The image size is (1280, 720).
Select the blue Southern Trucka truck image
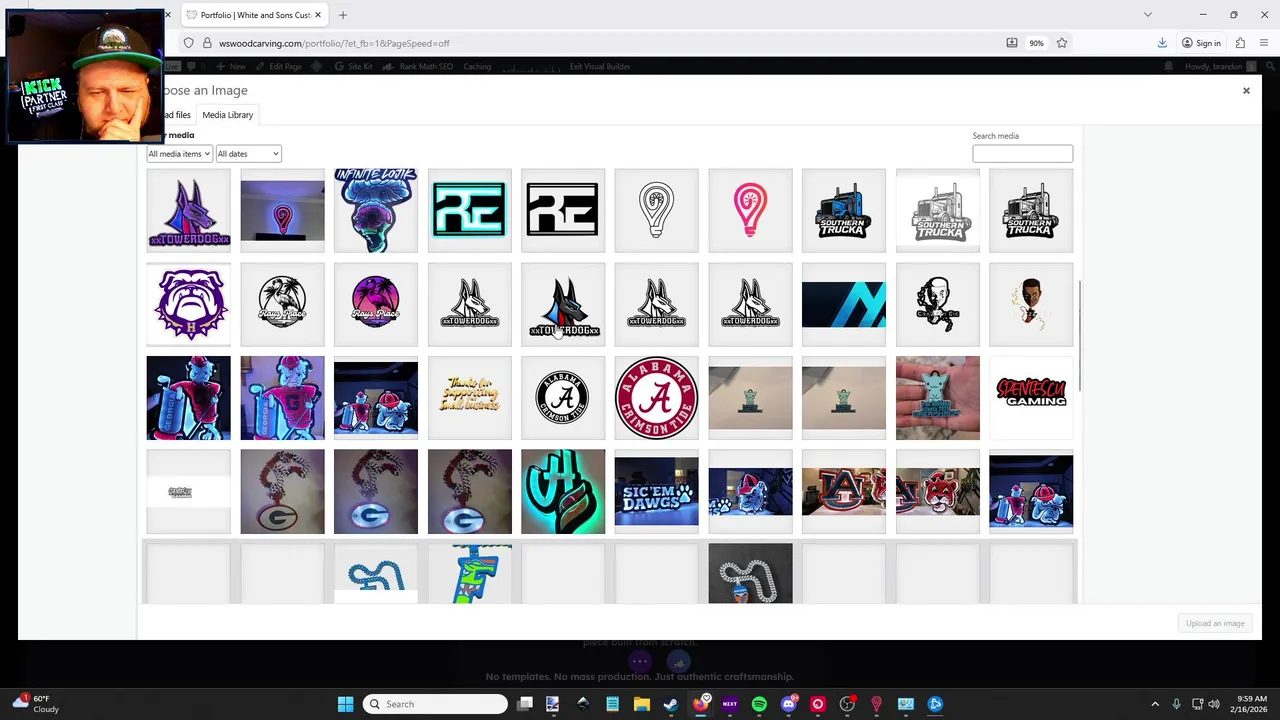[843, 210]
